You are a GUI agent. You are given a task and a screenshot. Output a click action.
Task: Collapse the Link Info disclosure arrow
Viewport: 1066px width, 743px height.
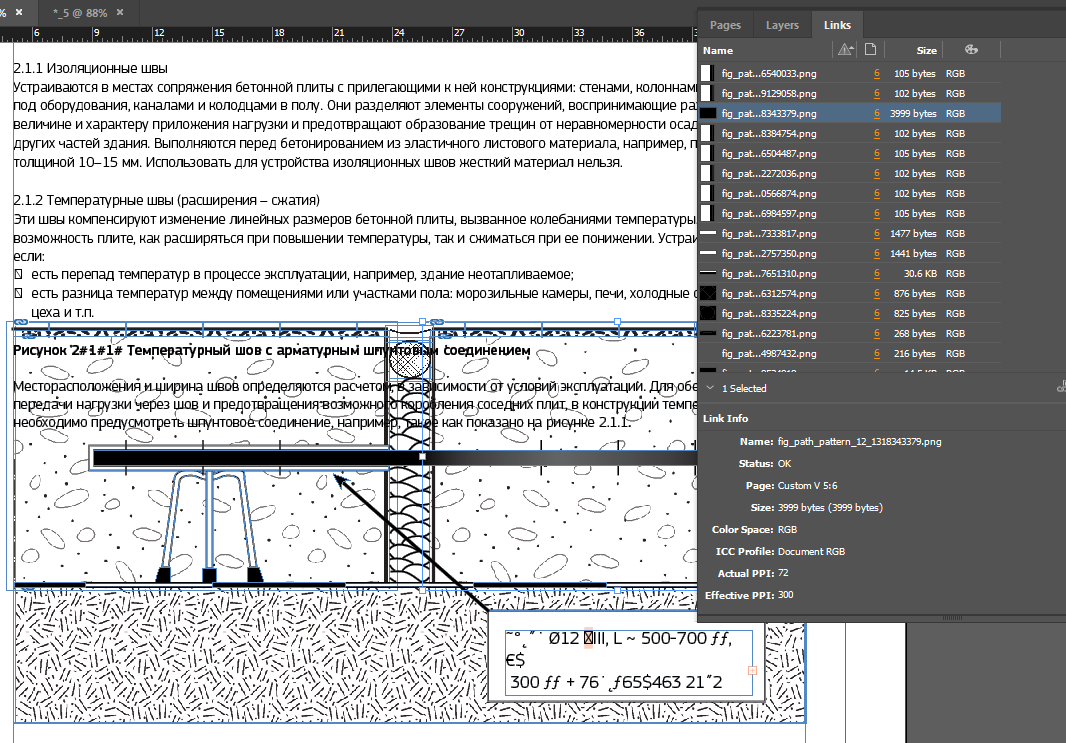pos(709,388)
